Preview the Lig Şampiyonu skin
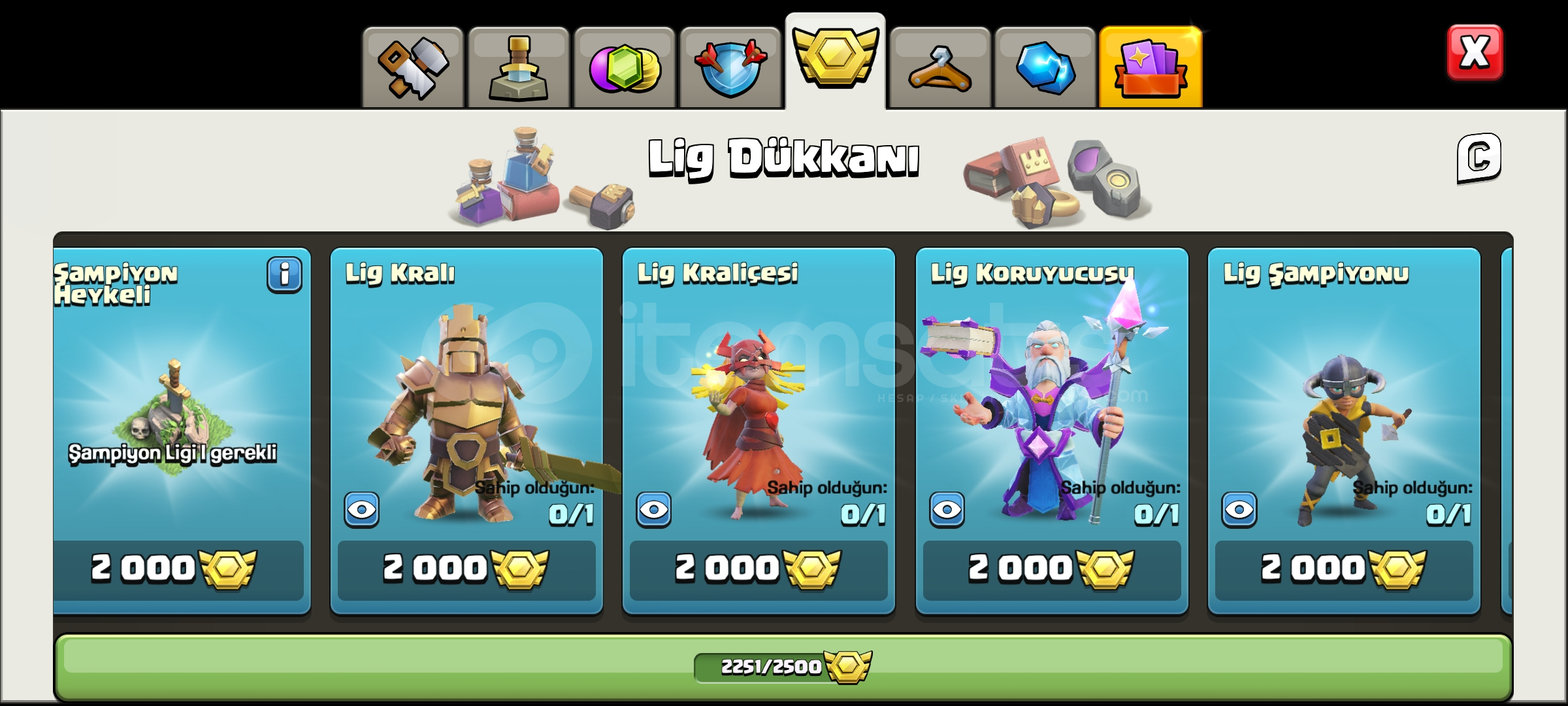The height and width of the screenshot is (706, 1568). pos(1239,510)
